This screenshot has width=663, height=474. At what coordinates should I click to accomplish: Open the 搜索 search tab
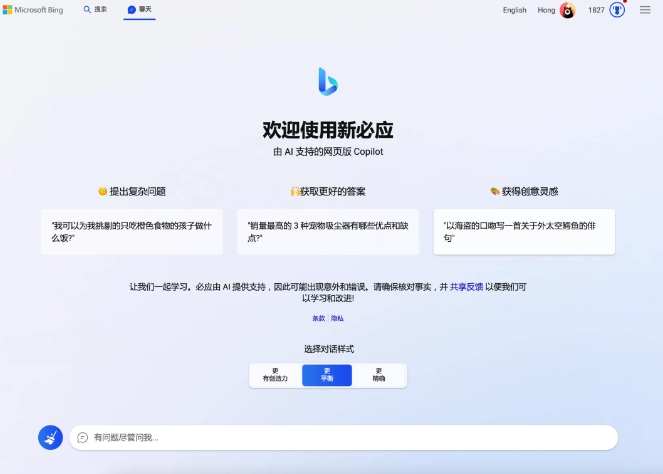click(95, 10)
